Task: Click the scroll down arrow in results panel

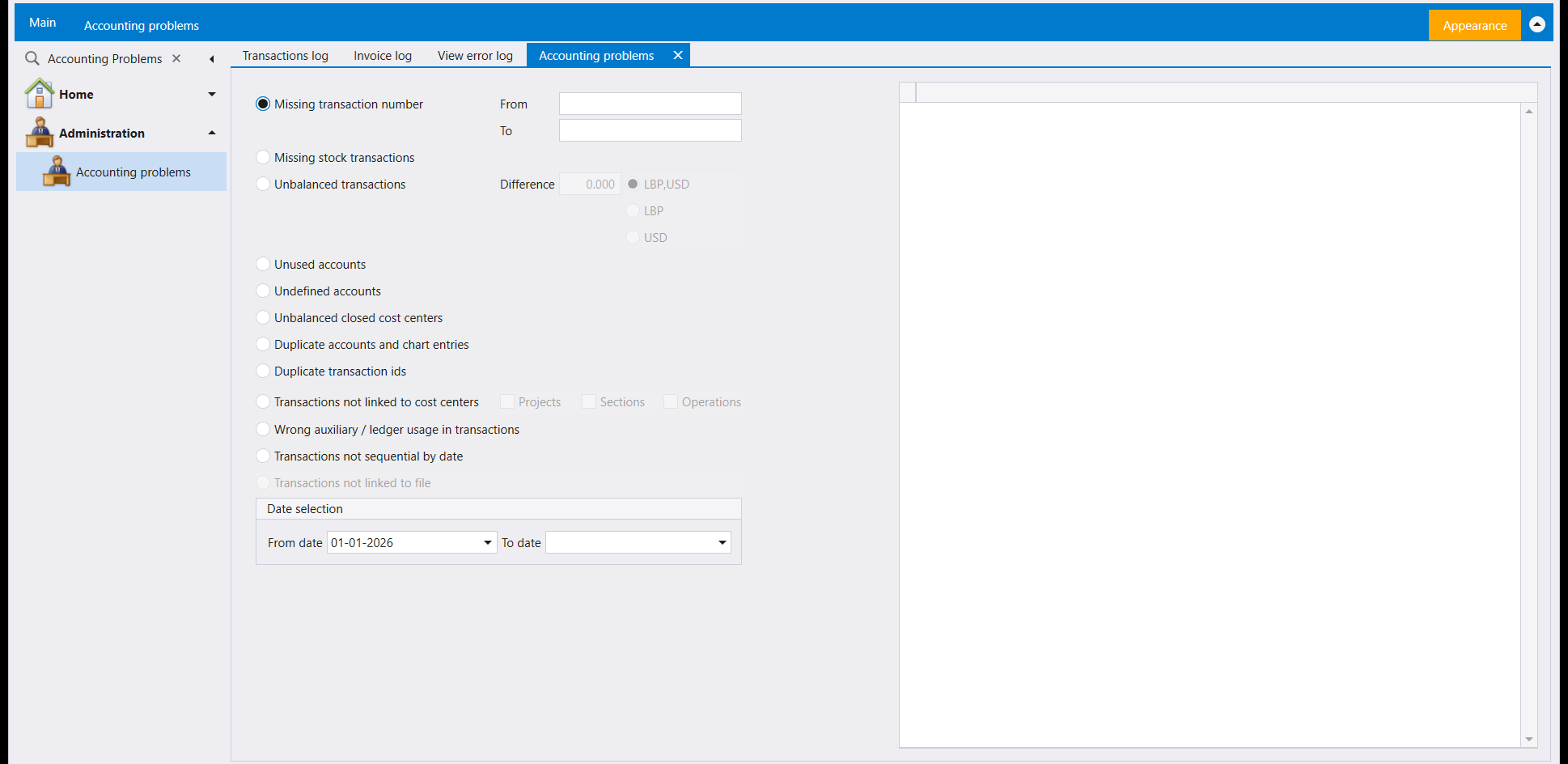Action: point(1529,739)
